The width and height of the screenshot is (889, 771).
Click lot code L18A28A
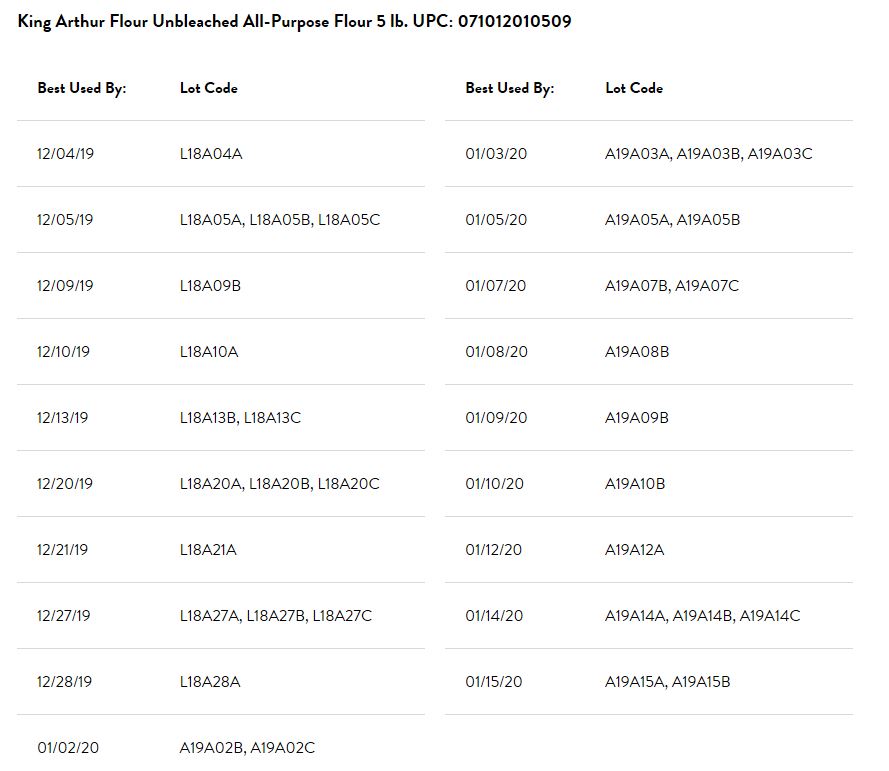click(210, 682)
